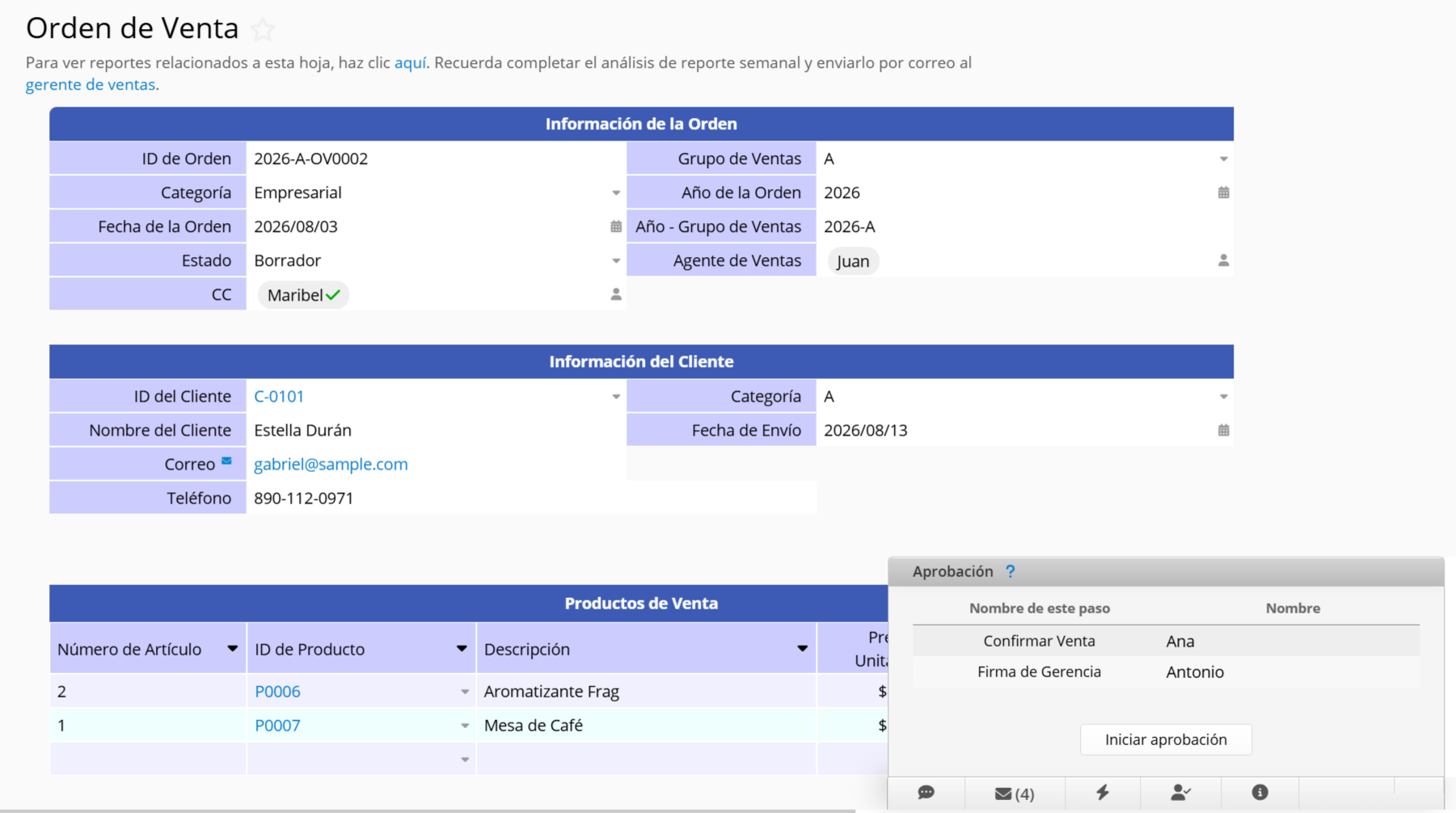Open Número de Artículo column filter arrow
The image size is (1456, 813).
[233, 649]
